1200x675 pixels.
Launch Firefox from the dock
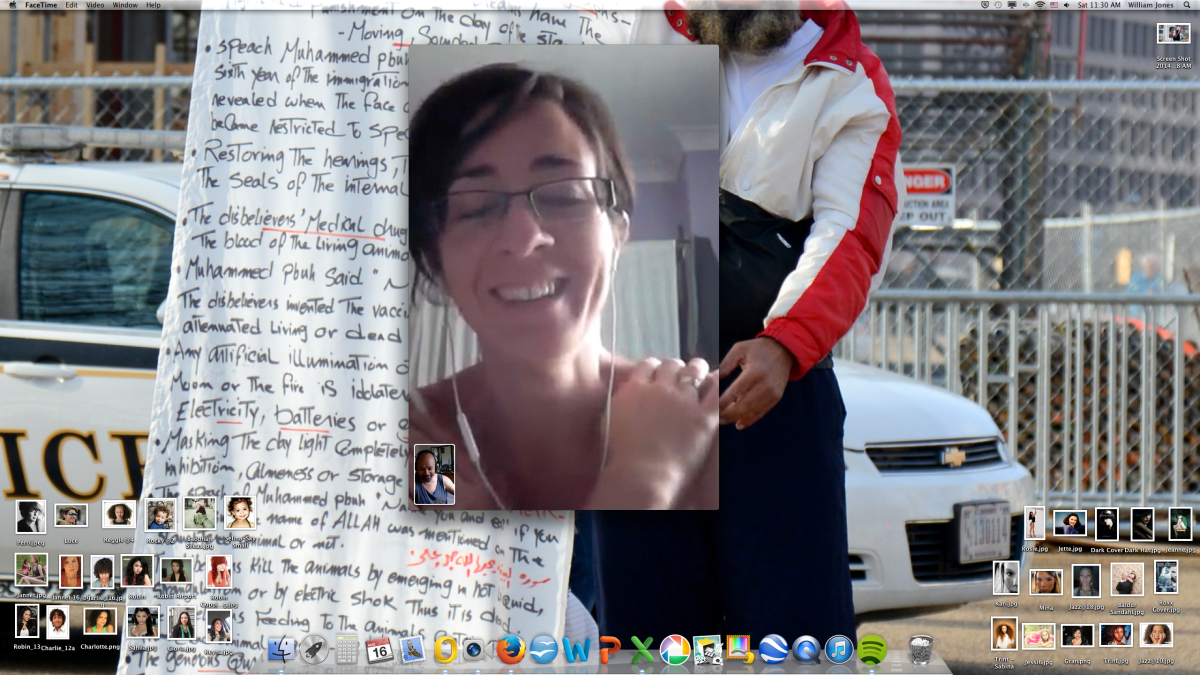coord(511,650)
